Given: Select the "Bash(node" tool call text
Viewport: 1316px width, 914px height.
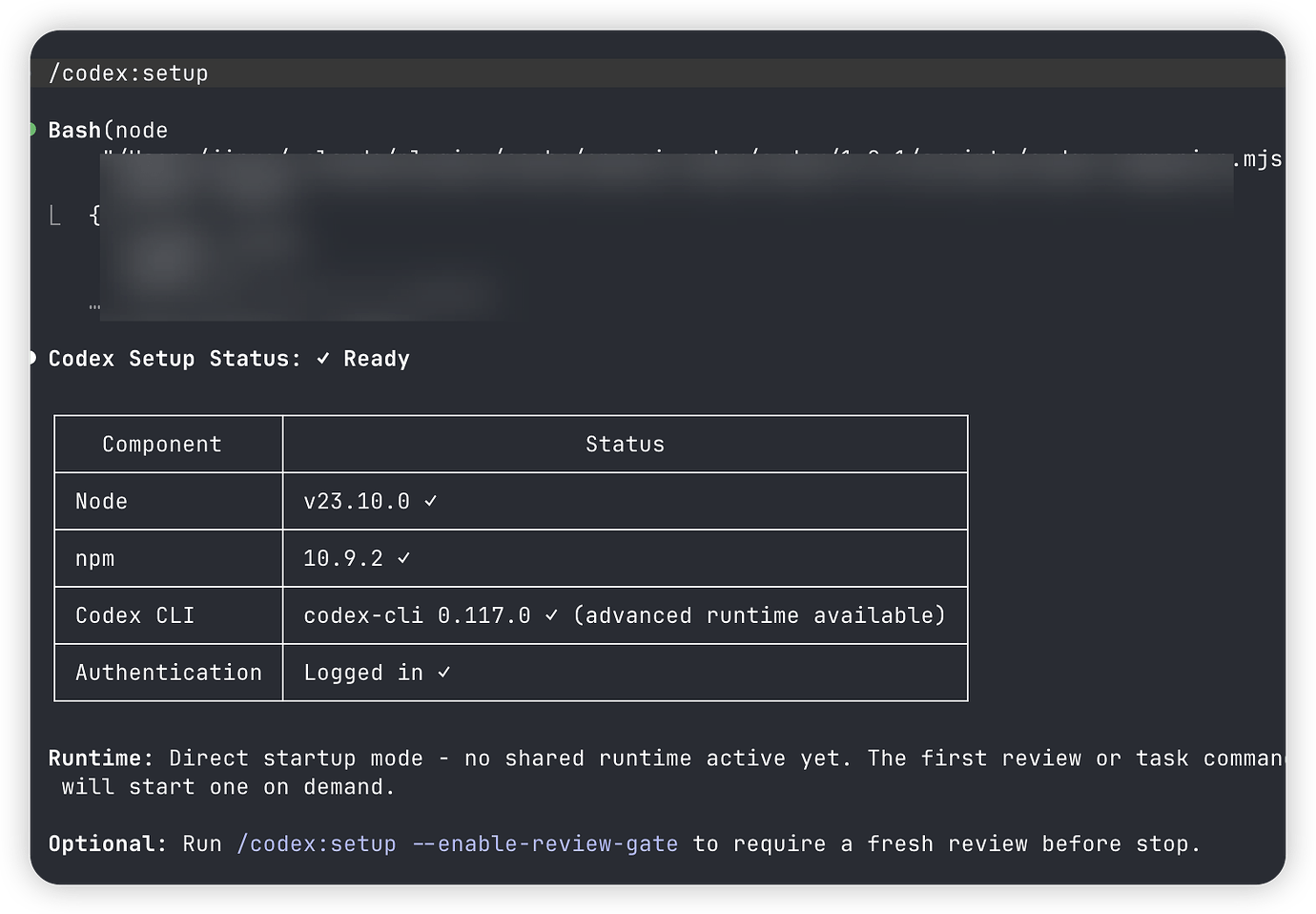Looking at the screenshot, I should (108, 131).
